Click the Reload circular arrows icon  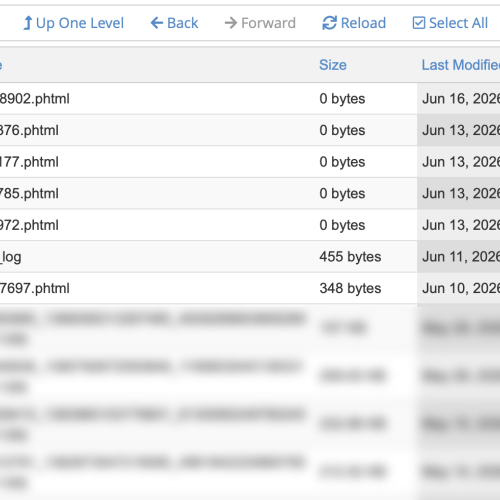tap(330, 23)
